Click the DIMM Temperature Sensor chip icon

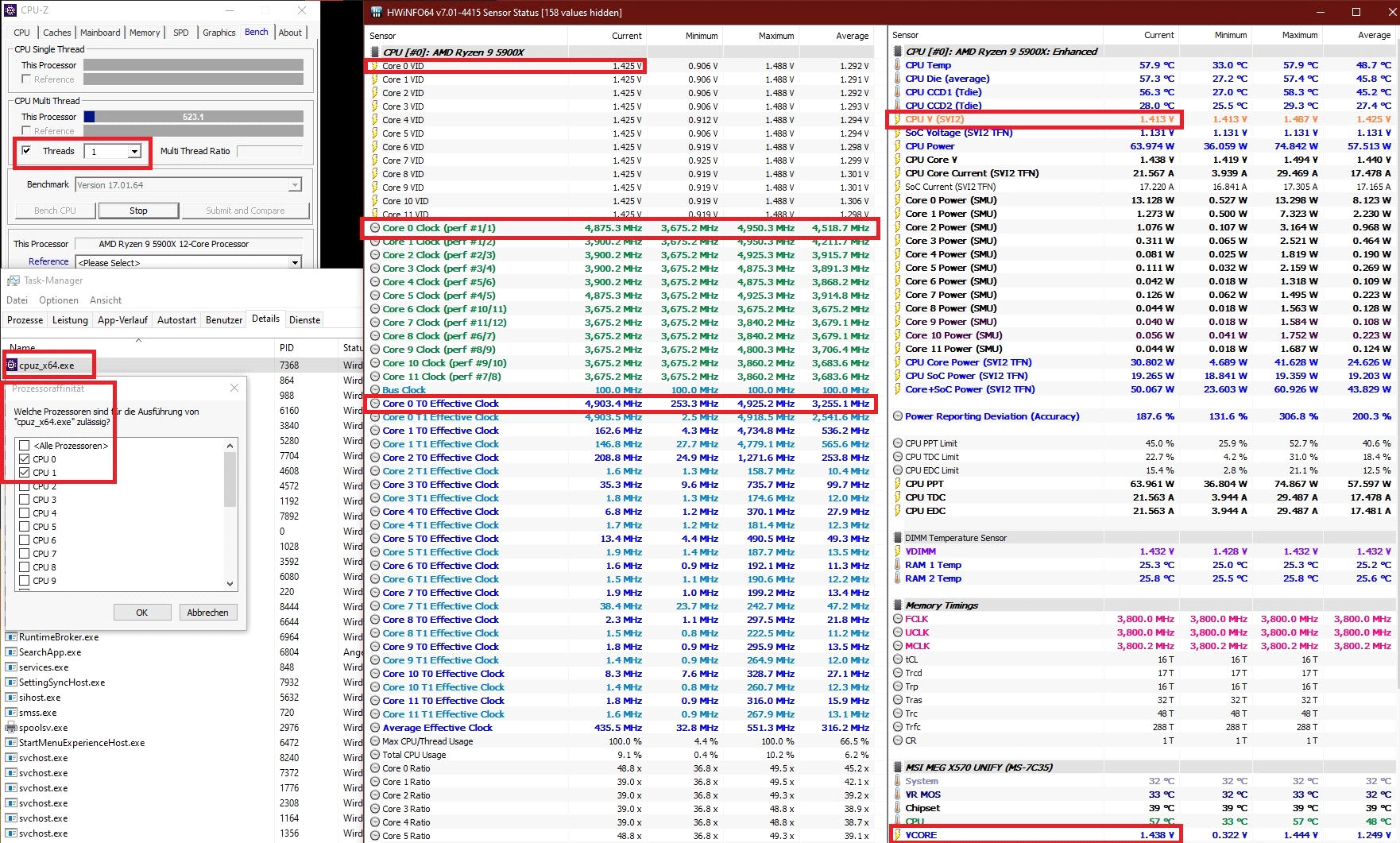click(898, 538)
